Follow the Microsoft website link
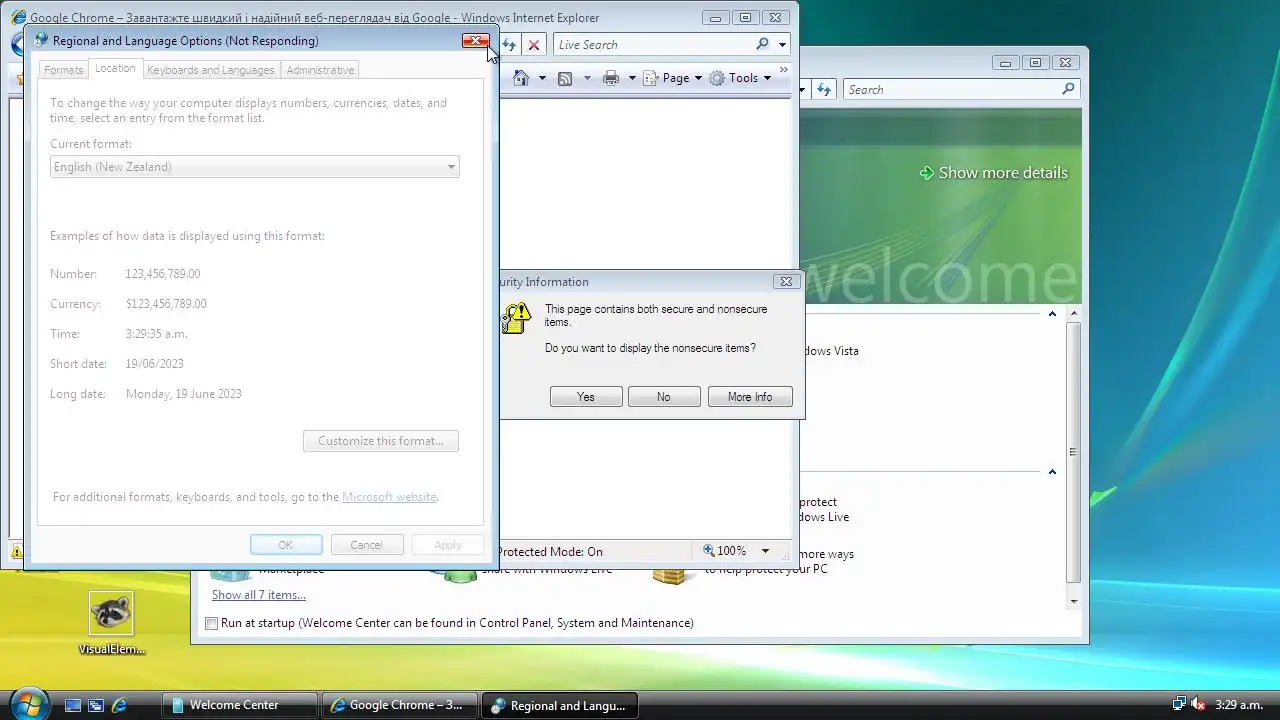Image resolution: width=1280 pixels, height=720 pixels. coord(389,497)
